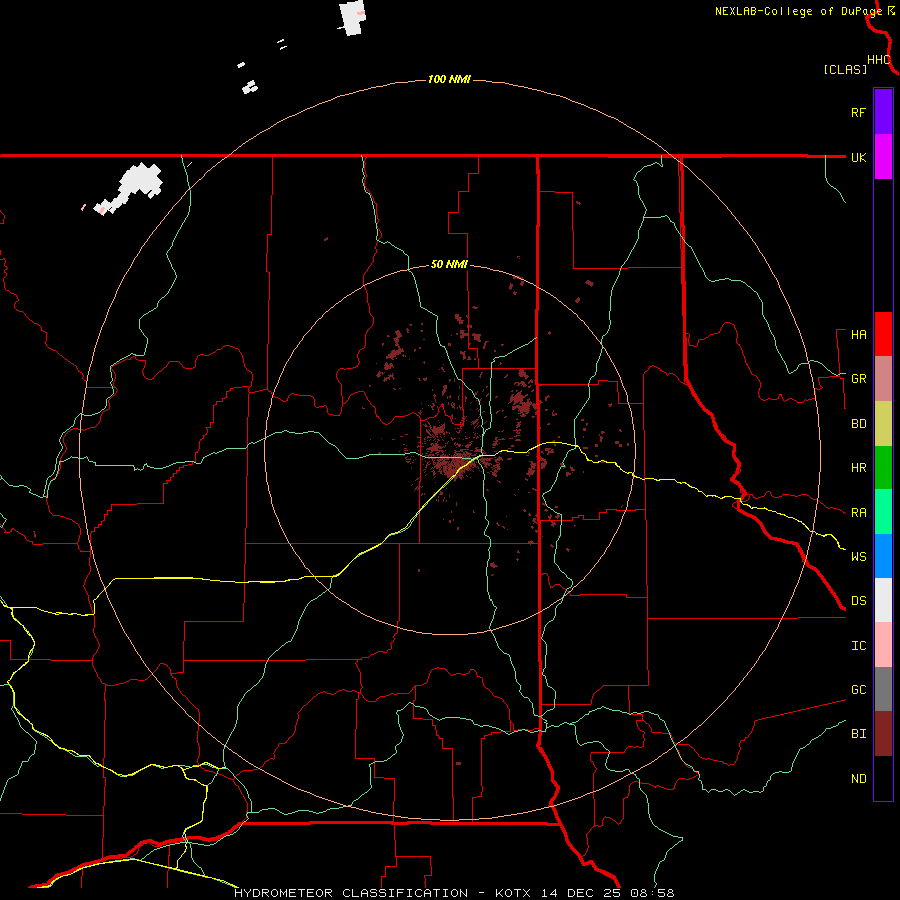Click the HA legend label
The width and height of the screenshot is (900, 900).
tap(858, 335)
